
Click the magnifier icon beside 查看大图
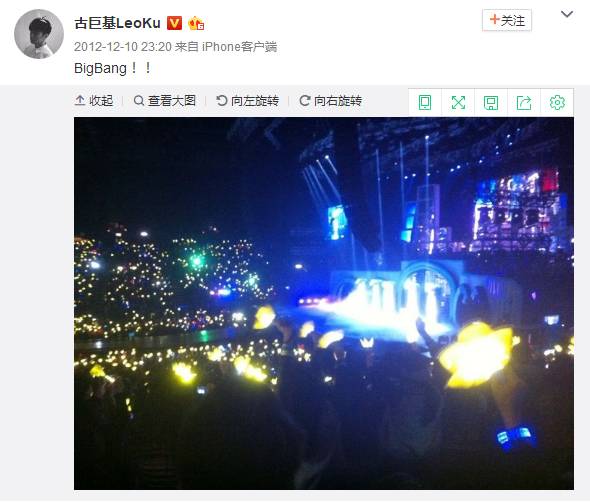coord(139,100)
